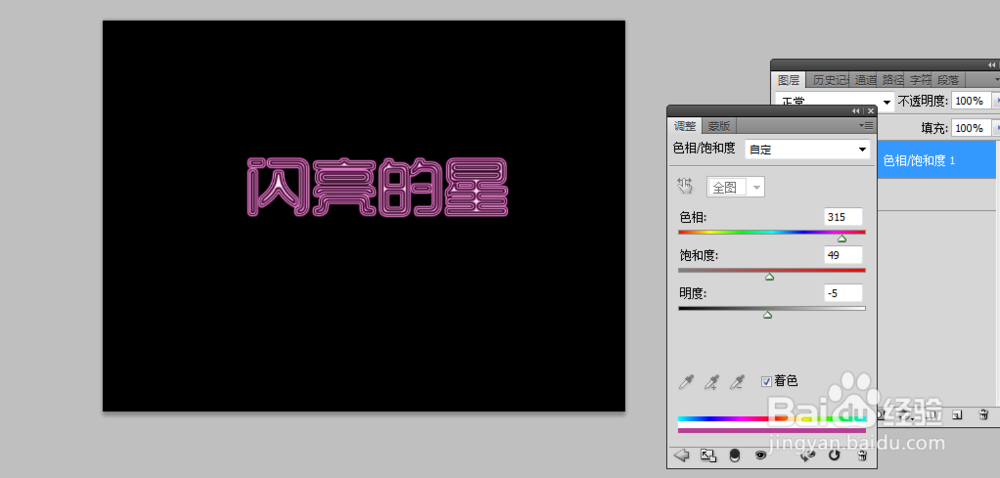The image size is (1000, 478).
Task: Collapse the Adjustments panel with the double-arrow icon
Action: pyautogui.click(x=856, y=111)
